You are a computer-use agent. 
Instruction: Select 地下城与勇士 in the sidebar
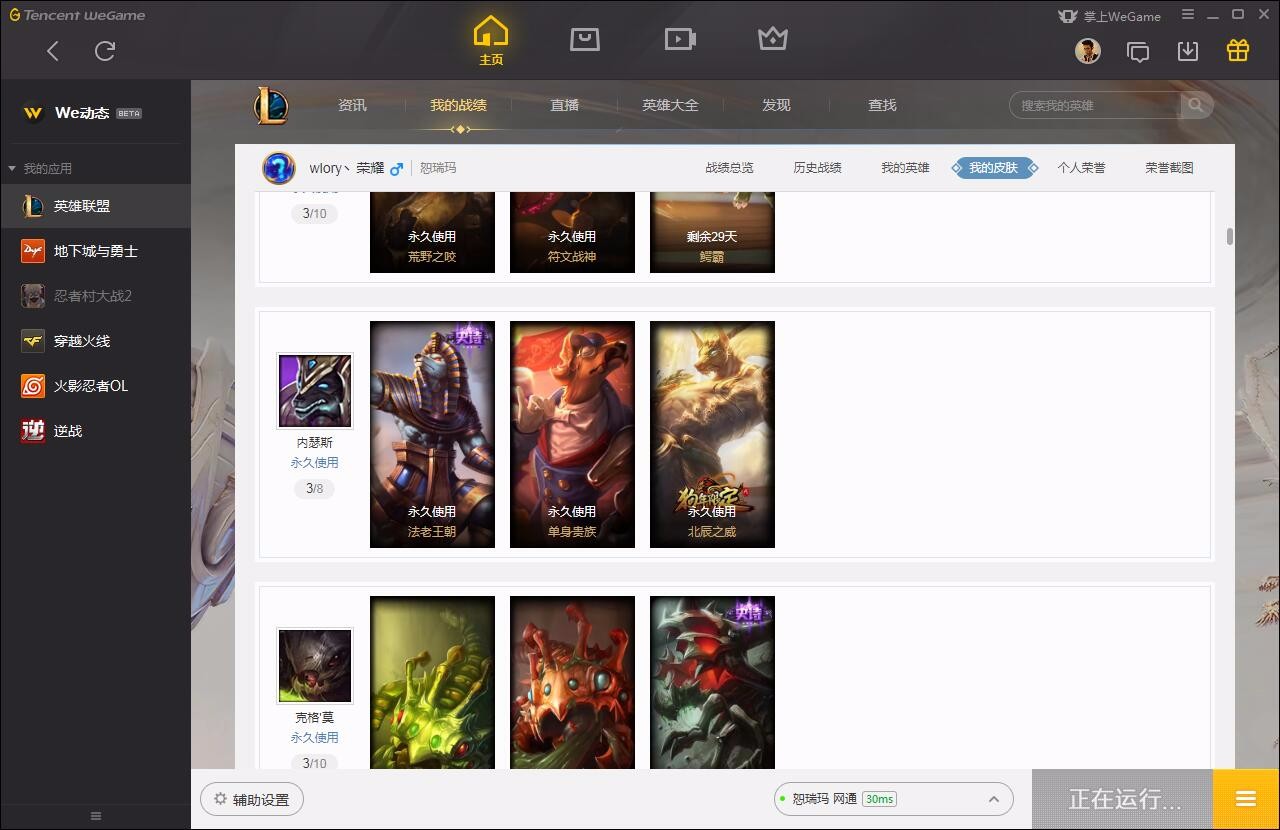click(95, 251)
